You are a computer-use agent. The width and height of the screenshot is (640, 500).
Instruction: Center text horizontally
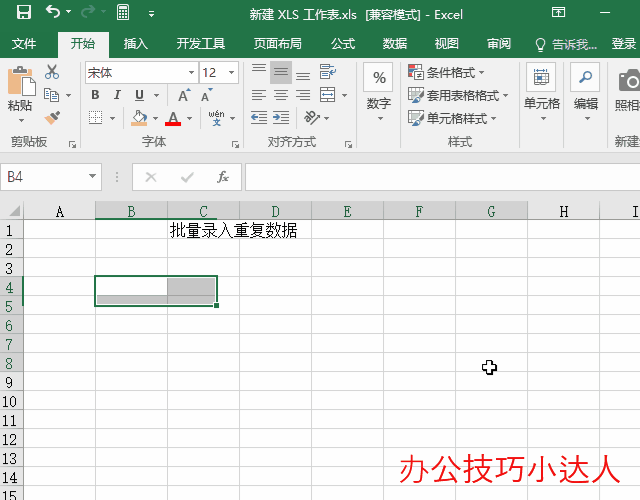pos(281,95)
